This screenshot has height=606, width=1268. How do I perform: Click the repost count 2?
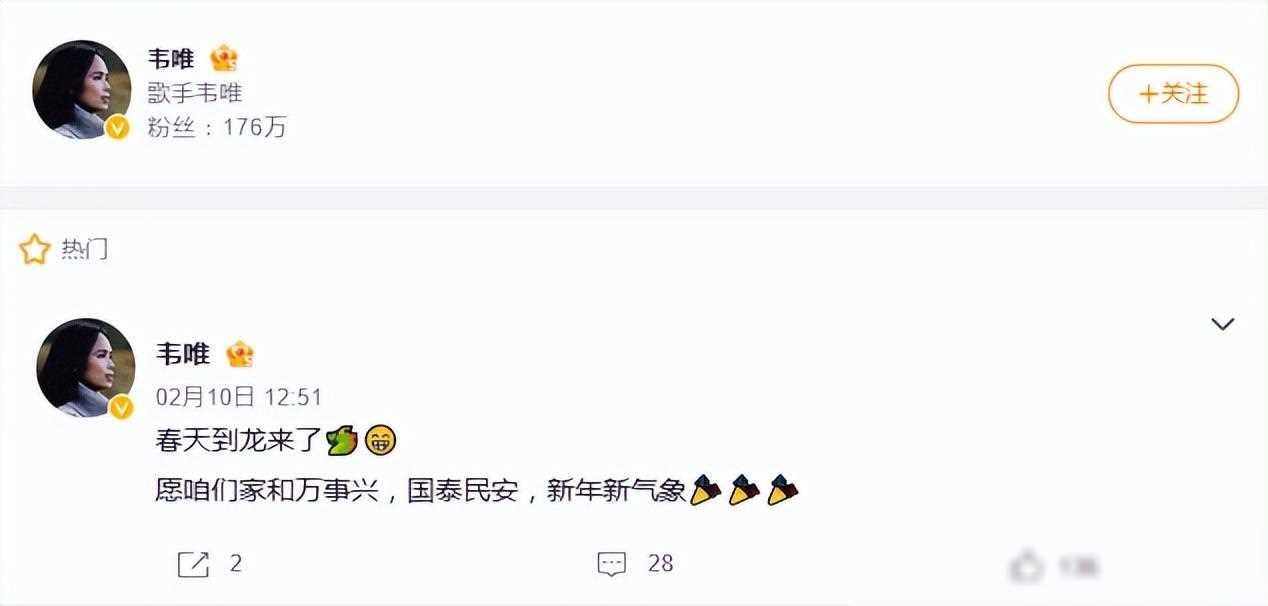pos(236,563)
